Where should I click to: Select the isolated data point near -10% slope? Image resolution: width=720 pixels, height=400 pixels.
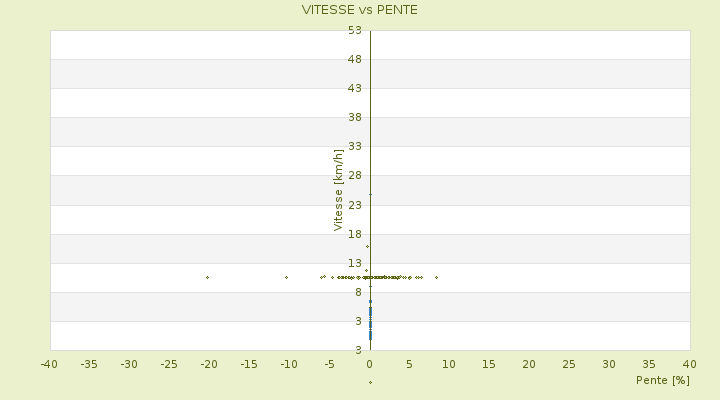[286, 277]
